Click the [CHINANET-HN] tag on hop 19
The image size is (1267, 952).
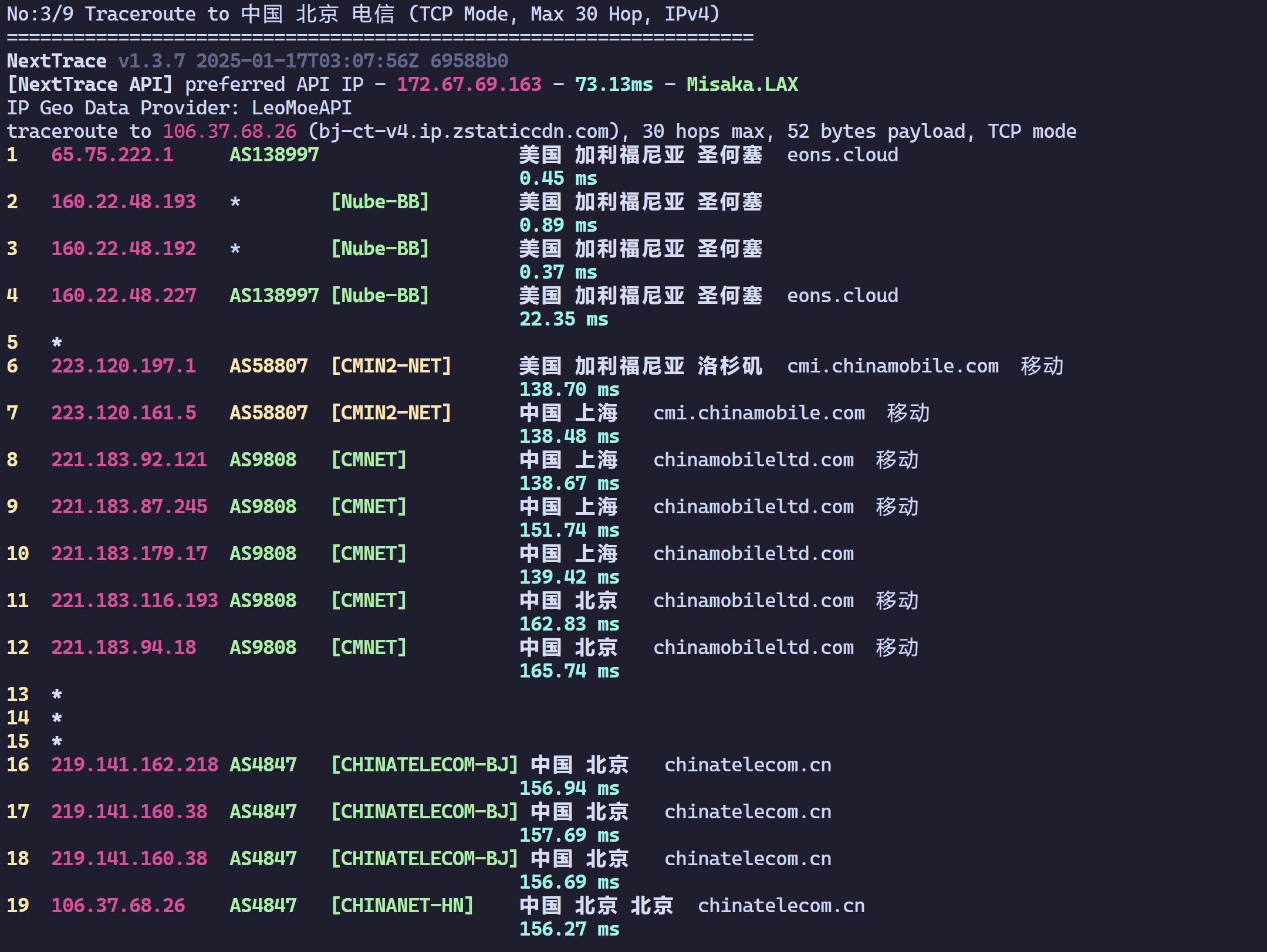coord(403,906)
